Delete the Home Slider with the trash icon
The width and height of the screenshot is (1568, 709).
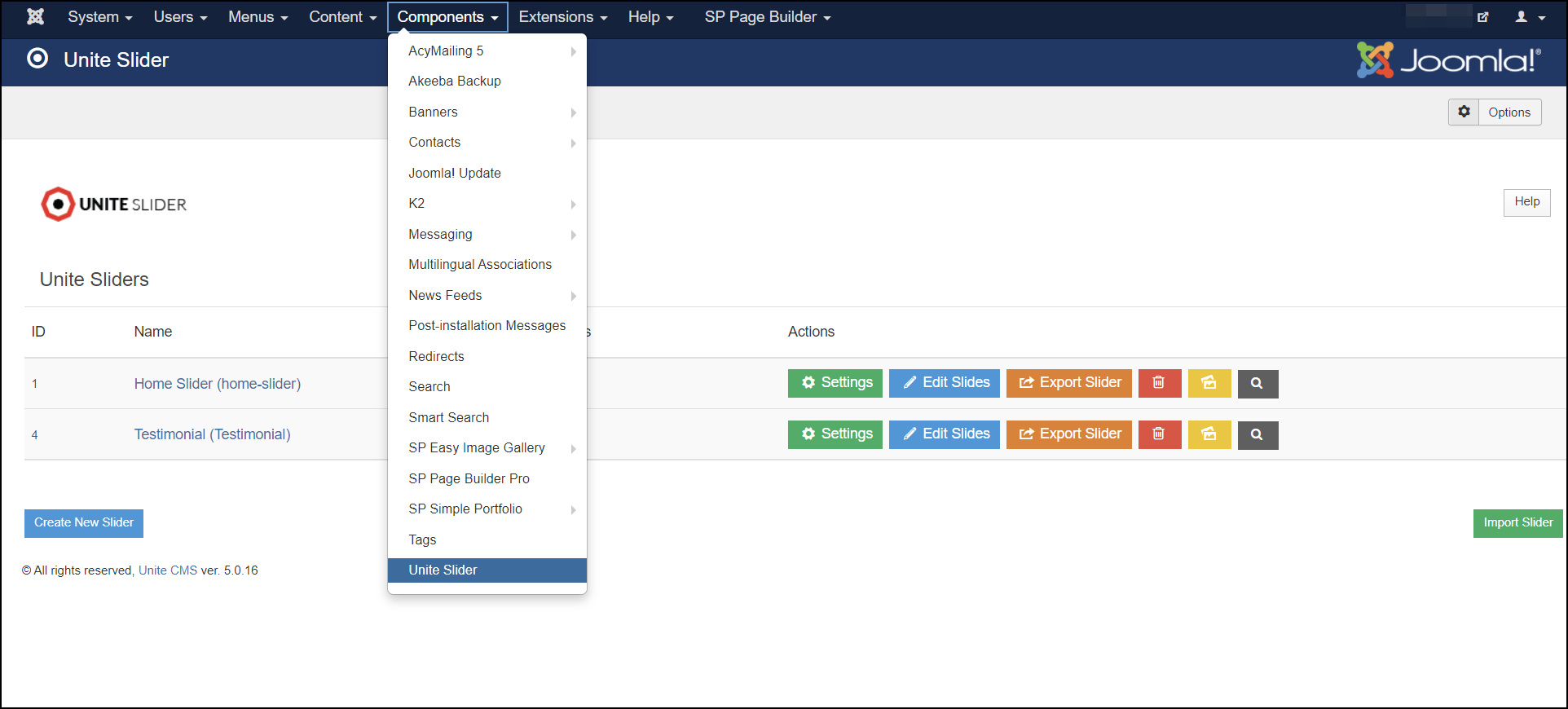pyautogui.click(x=1159, y=383)
